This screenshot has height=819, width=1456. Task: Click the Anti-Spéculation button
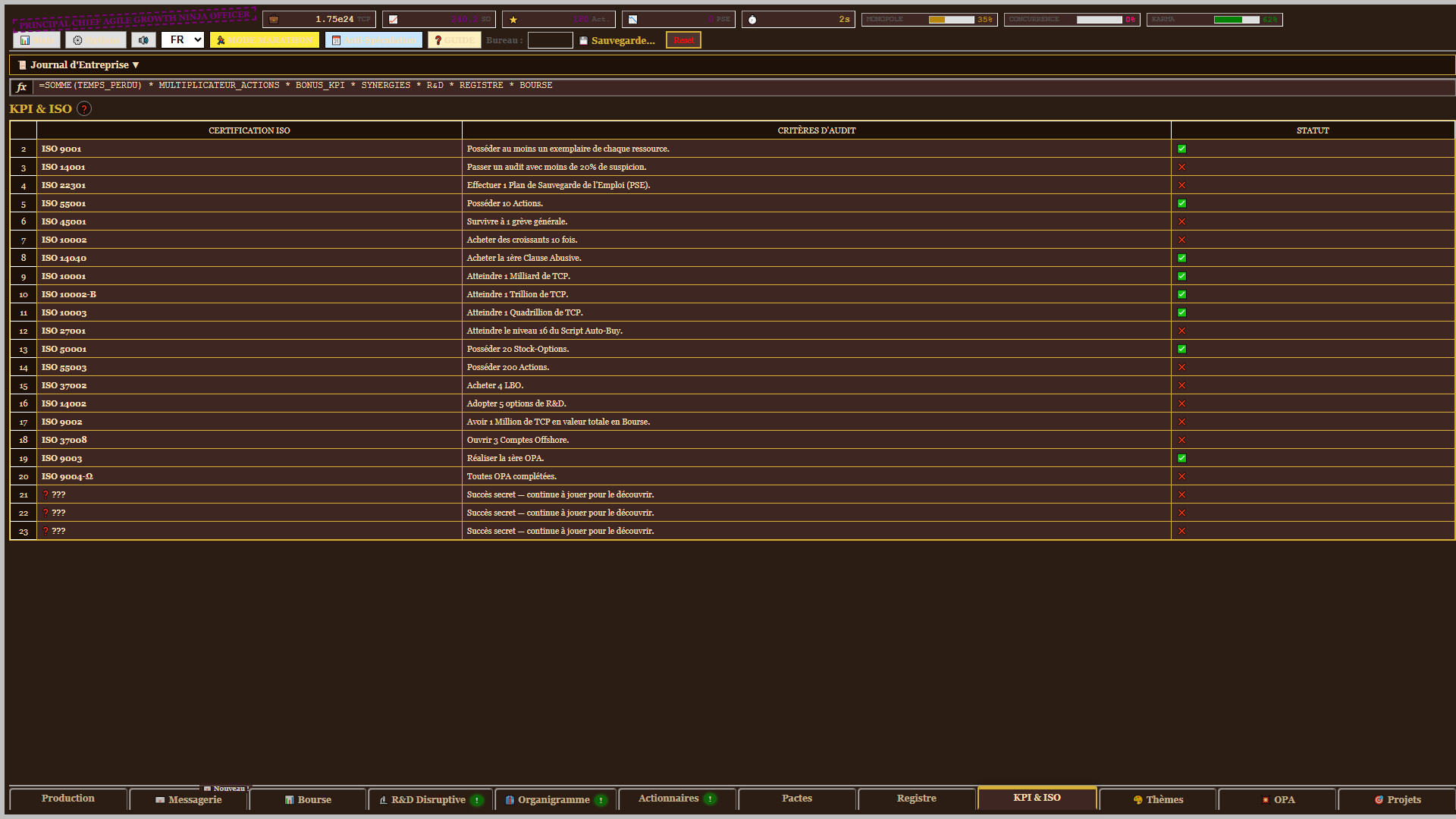374,40
